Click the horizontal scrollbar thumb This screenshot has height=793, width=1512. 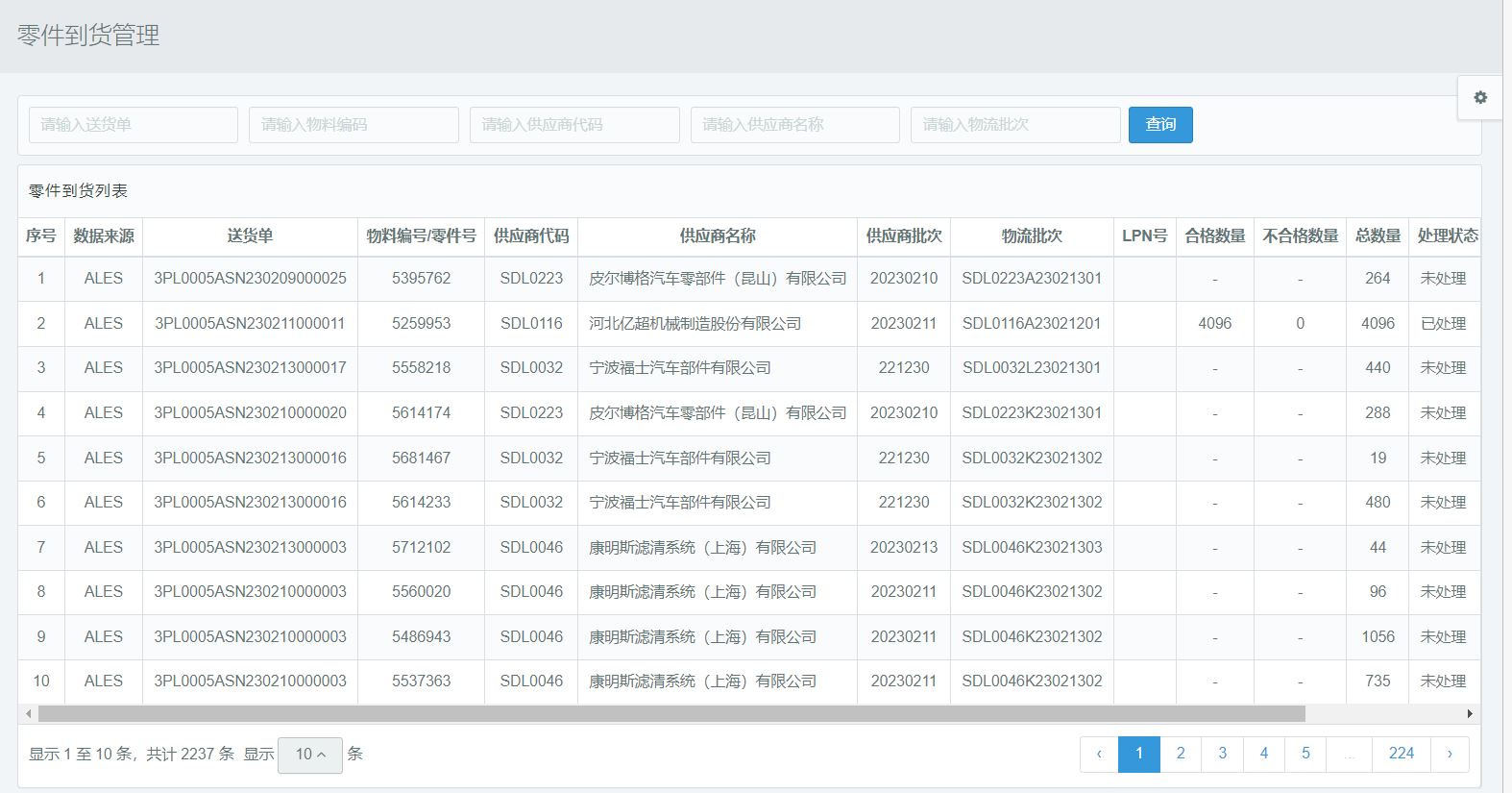671,714
